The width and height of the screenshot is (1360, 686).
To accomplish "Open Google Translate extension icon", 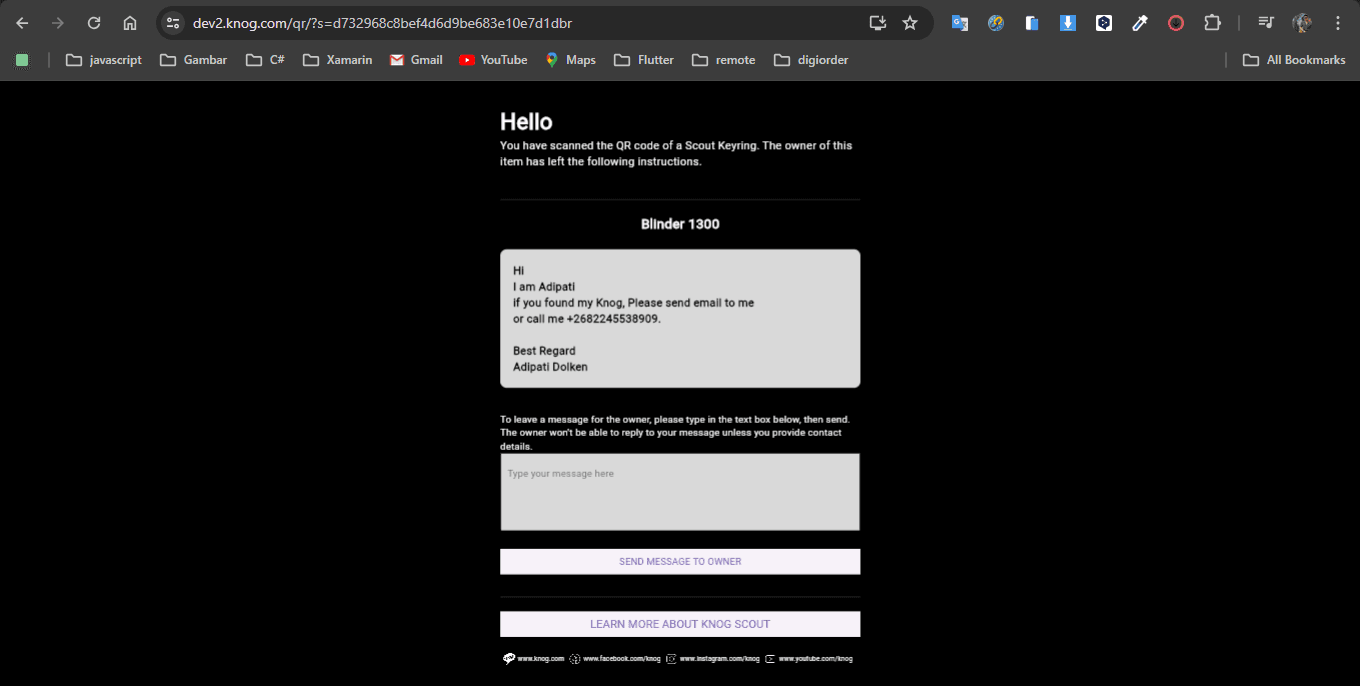I will (960, 23).
